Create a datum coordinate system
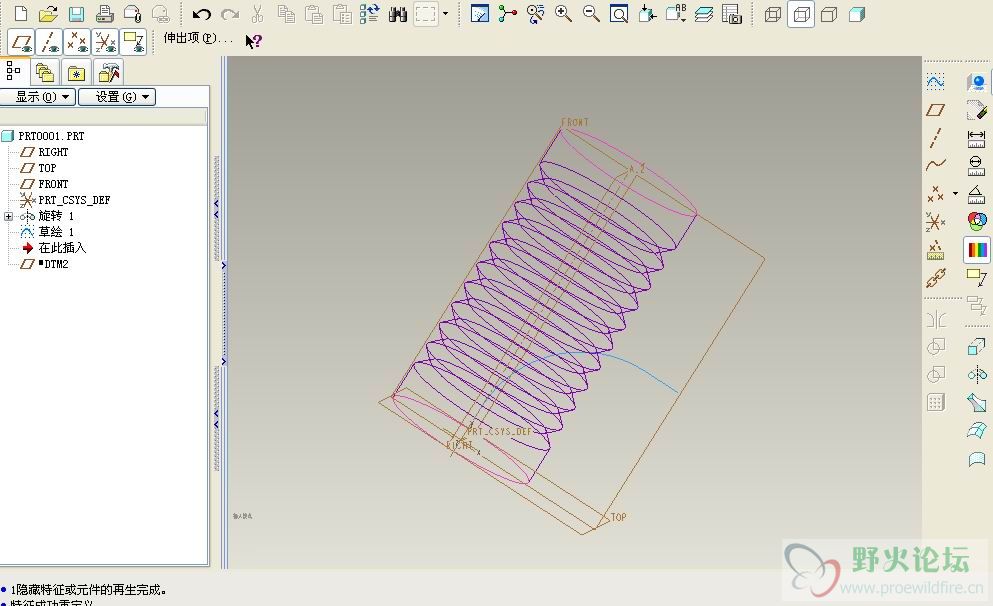 click(935, 222)
